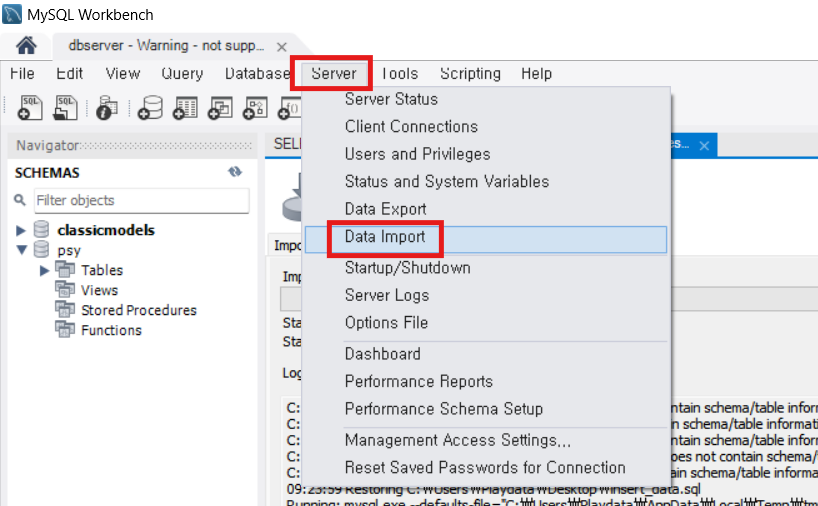Screen dimensions: 818x506
Task: Open the Help menu
Action: [536, 74]
